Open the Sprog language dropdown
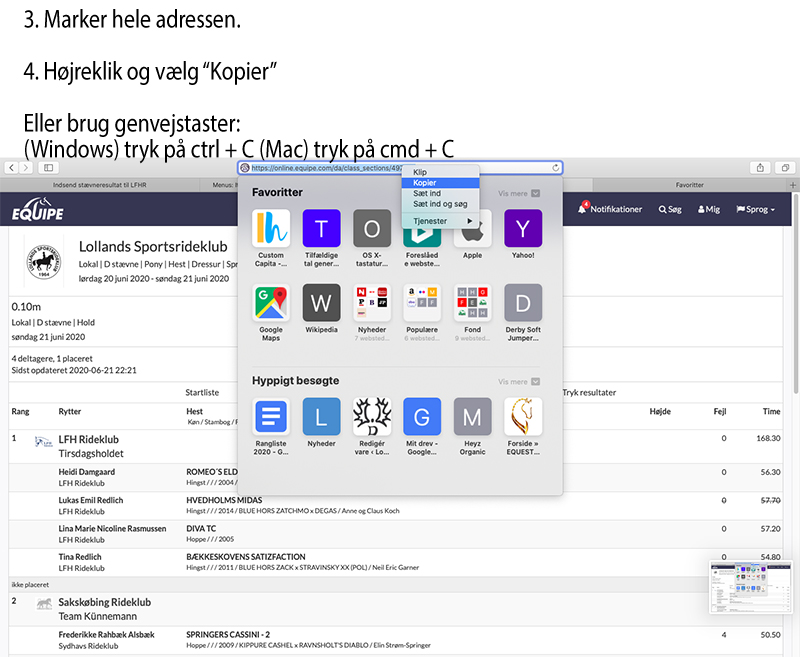The height and width of the screenshot is (657, 800). pyautogui.click(x=757, y=209)
